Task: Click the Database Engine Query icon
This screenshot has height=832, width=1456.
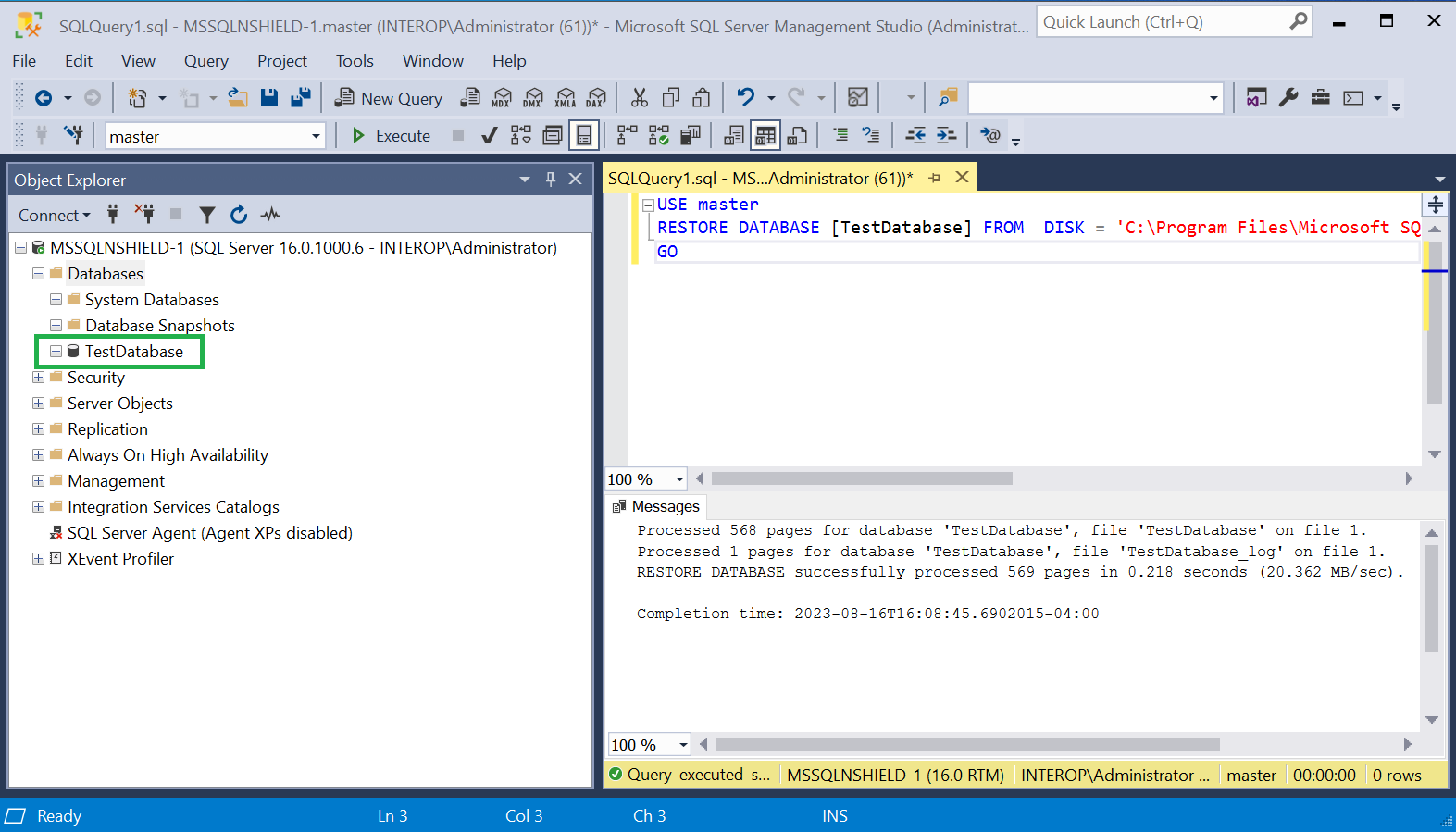Action: (x=470, y=98)
